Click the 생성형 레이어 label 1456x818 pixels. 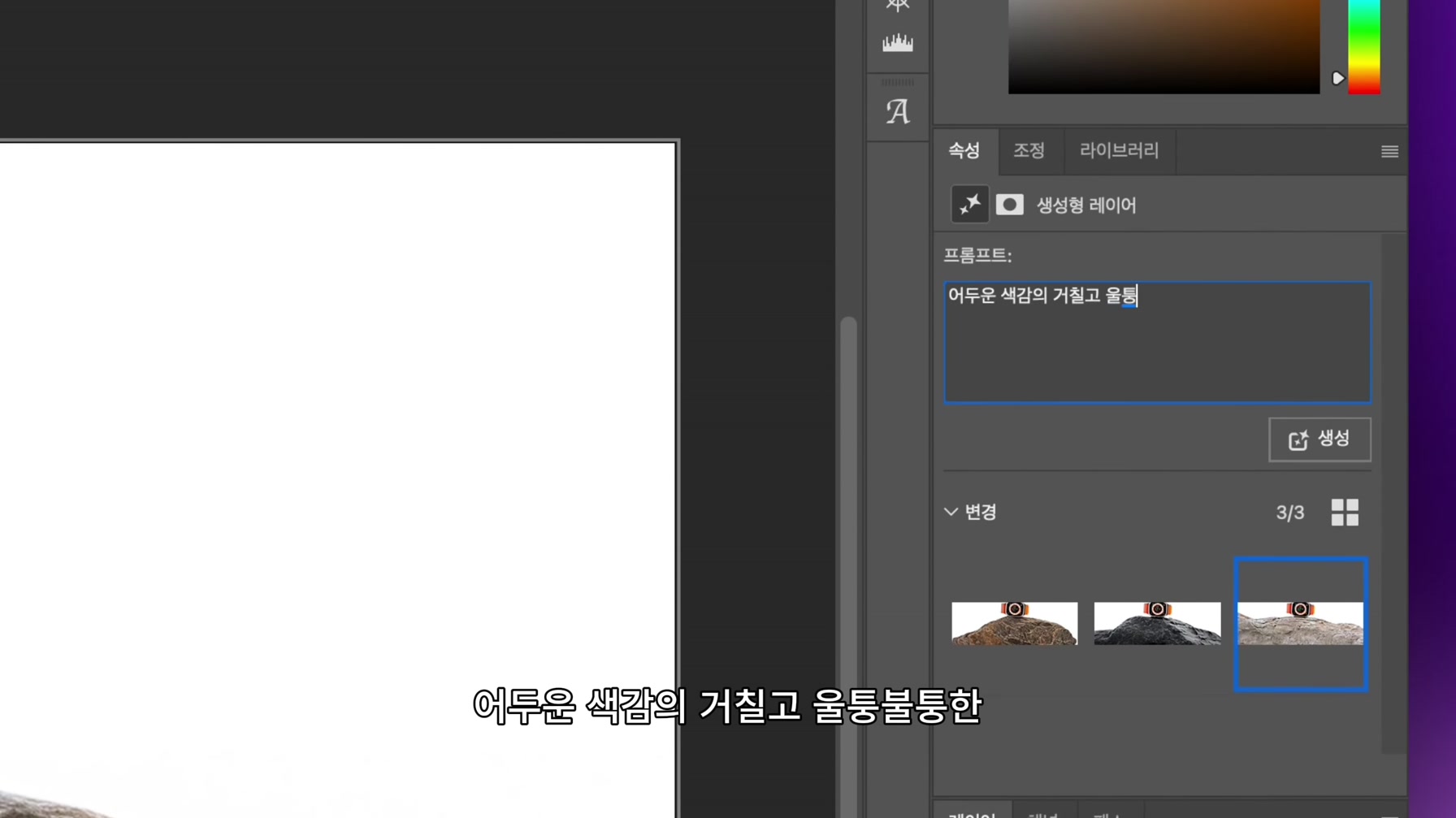coord(1086,205)
